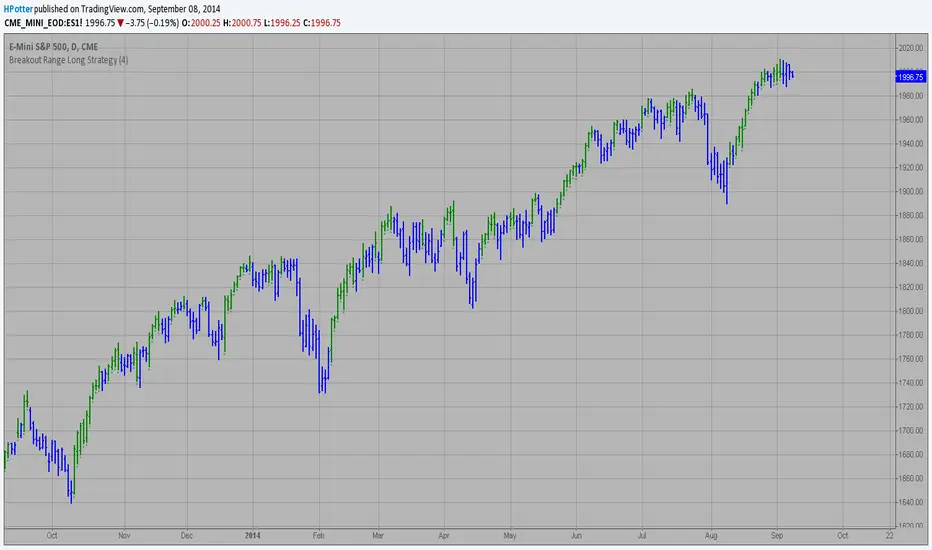Click the Sep date axis label

777,536
